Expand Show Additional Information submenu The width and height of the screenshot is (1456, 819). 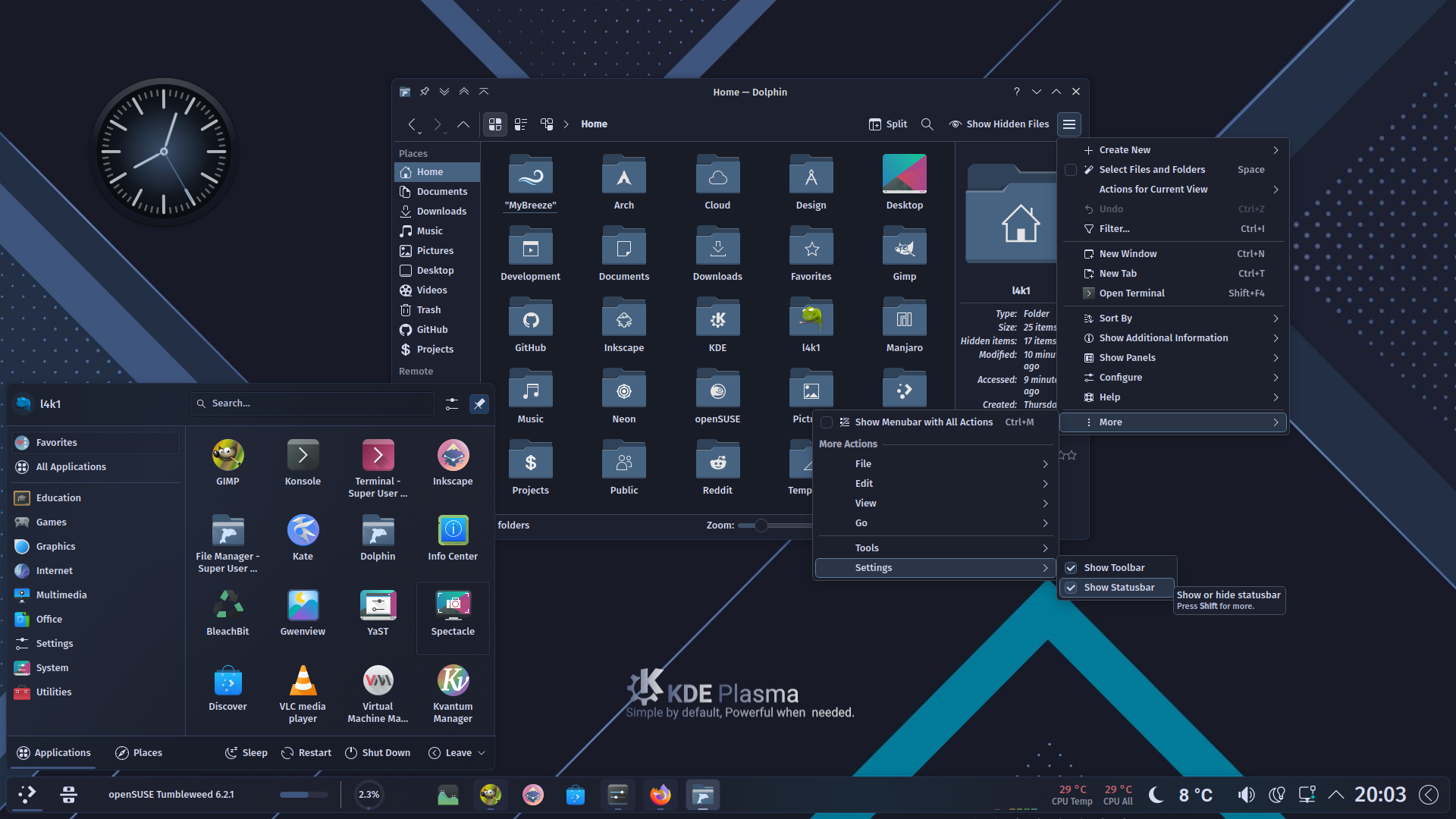1172,338
